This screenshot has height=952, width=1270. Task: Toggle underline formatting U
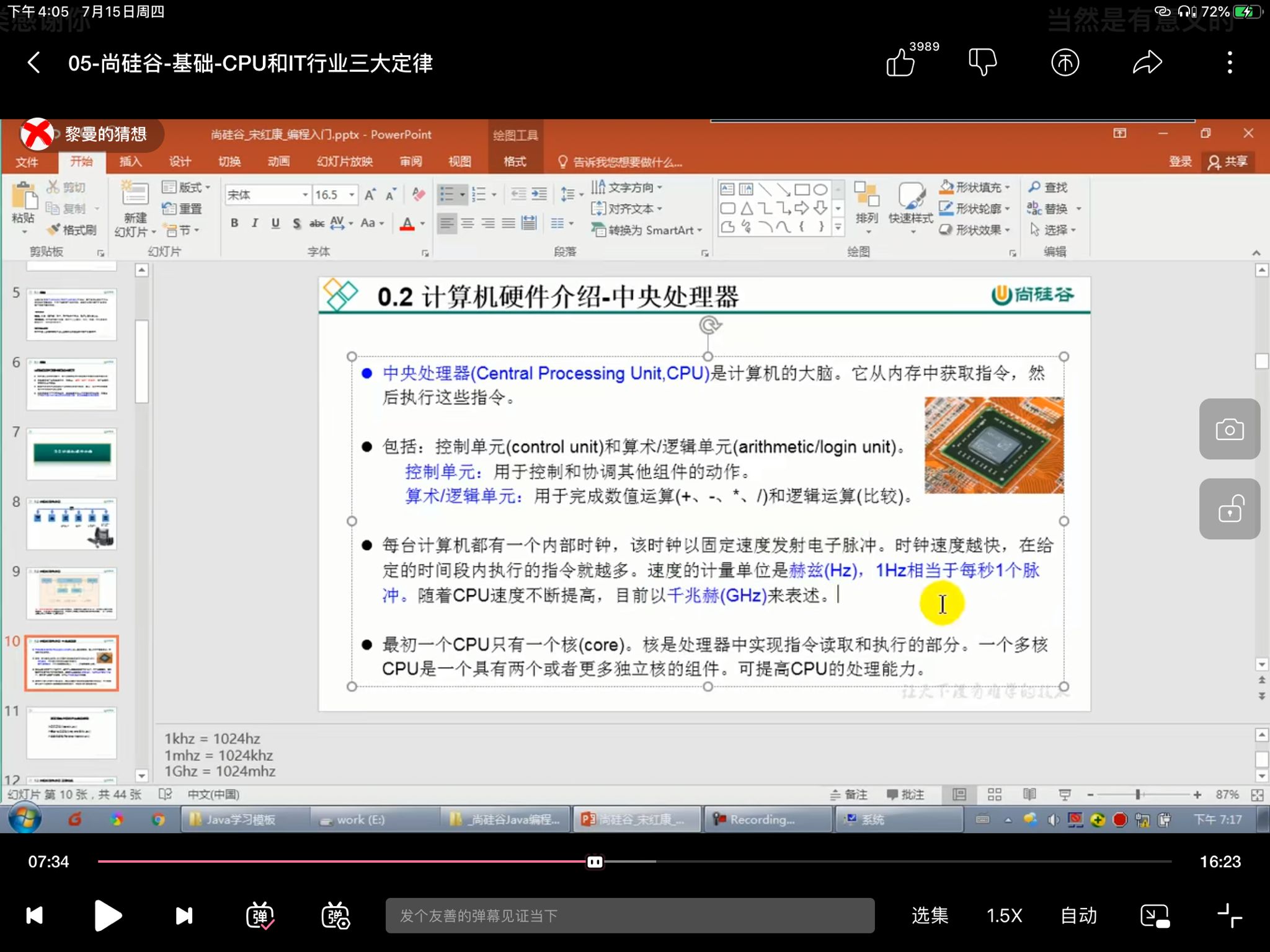[275, 223]
